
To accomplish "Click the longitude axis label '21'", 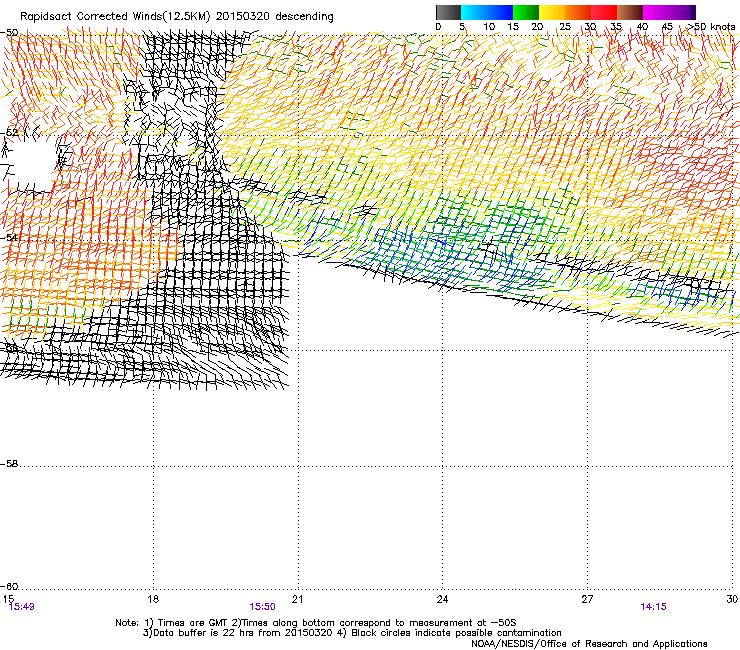I will [297, 599].
